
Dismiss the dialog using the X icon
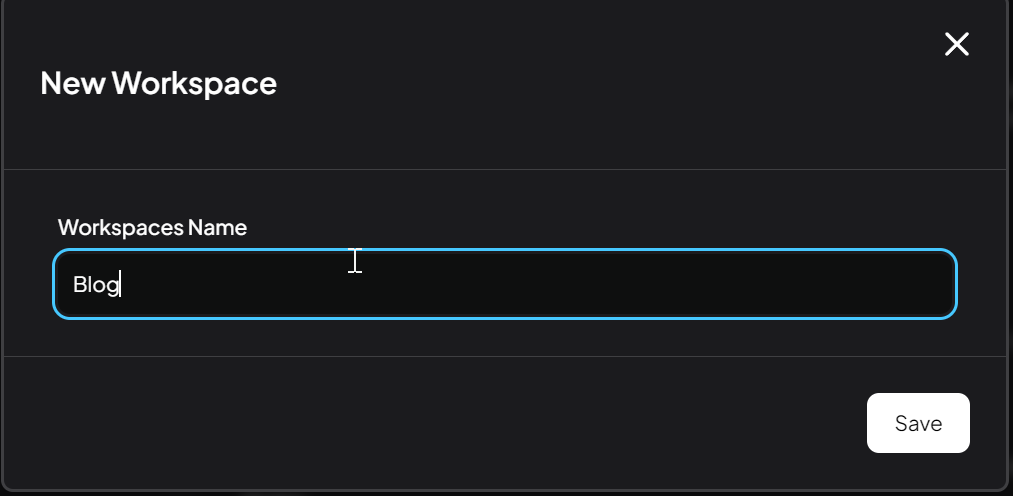coord(957,44)
